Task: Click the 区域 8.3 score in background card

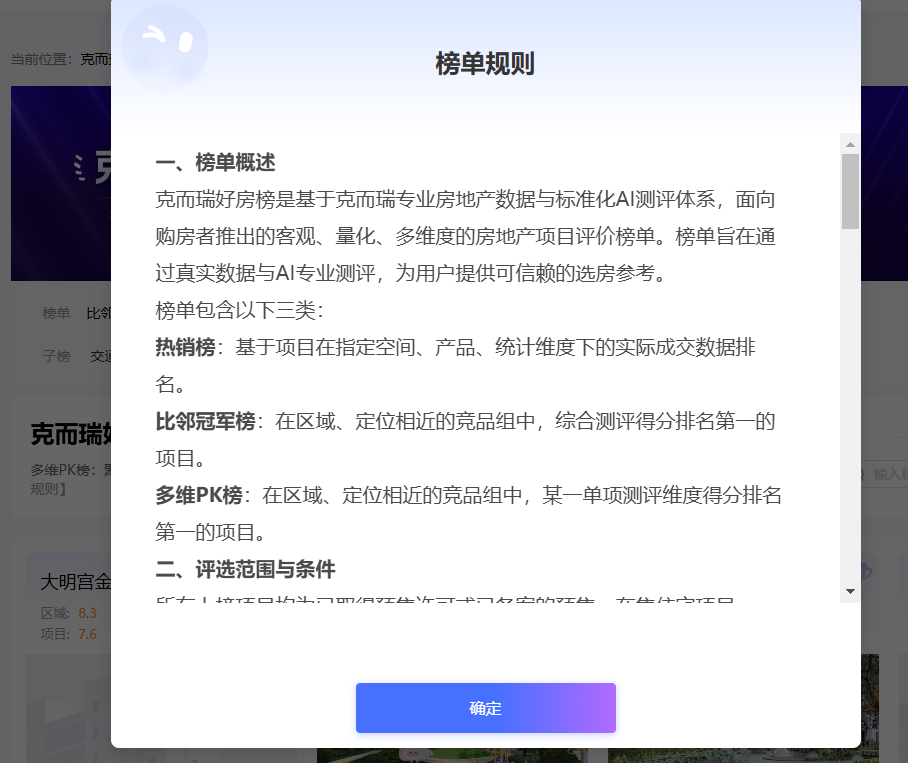Action: [69, 613]
